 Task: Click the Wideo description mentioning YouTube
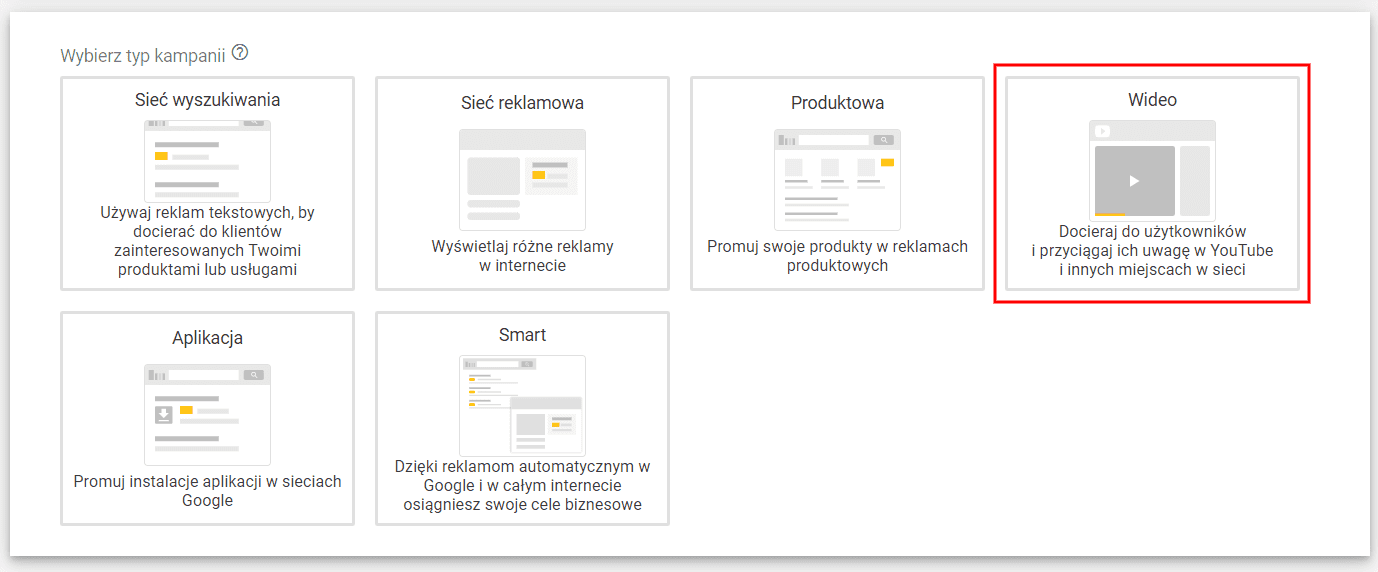[1152, 250]
